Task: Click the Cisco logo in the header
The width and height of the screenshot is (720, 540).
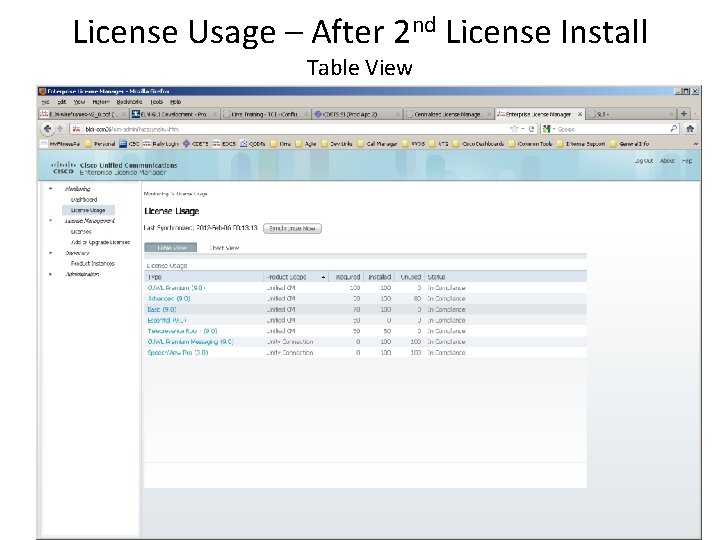Action: click(63, 168)
